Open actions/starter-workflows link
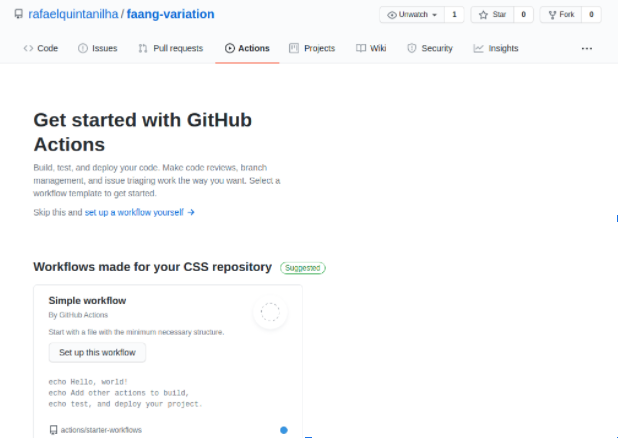Screen dimensions: 618x438 pyautogui.click(x=100, y=430)
